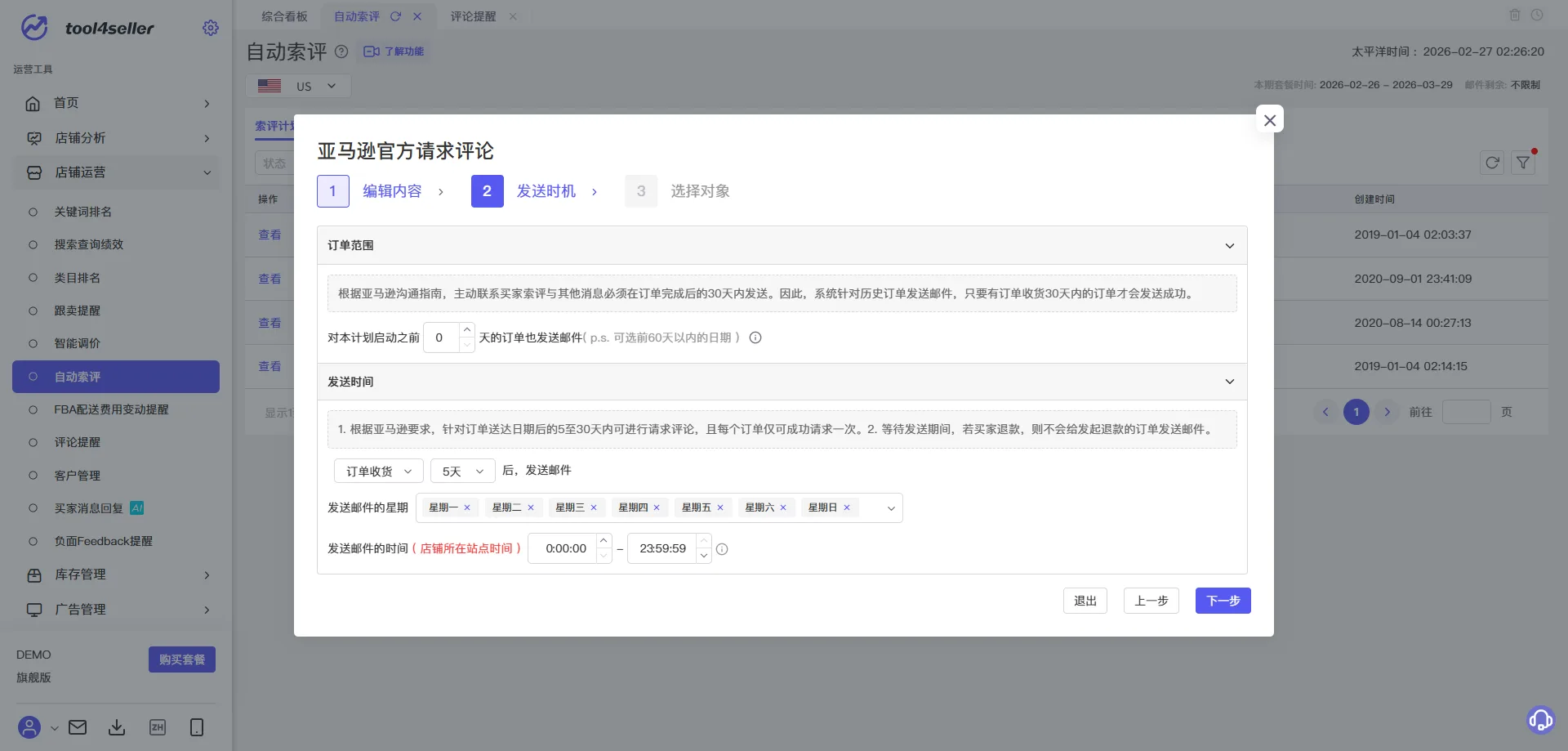Screen dimensions: 1568x751
Task: Remove 星期五 from send weekdays
Action: click(x=720, y=507)
